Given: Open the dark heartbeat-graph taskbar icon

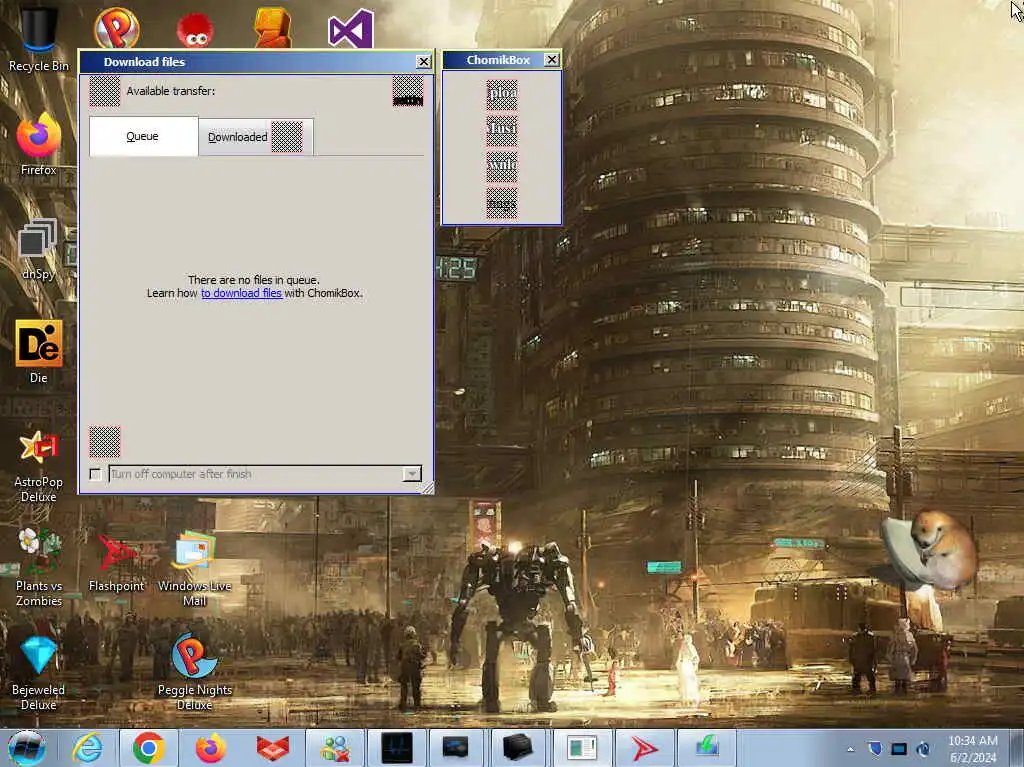Looking at the screenshot, I should point(397,748).
